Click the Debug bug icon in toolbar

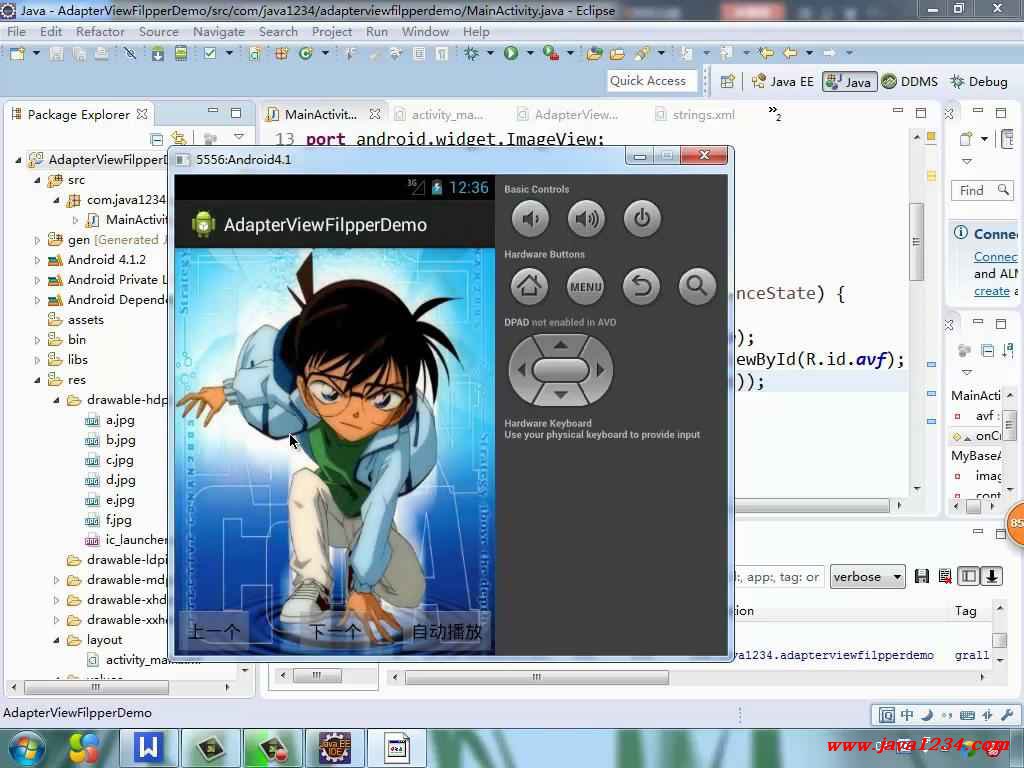(472, 53)
